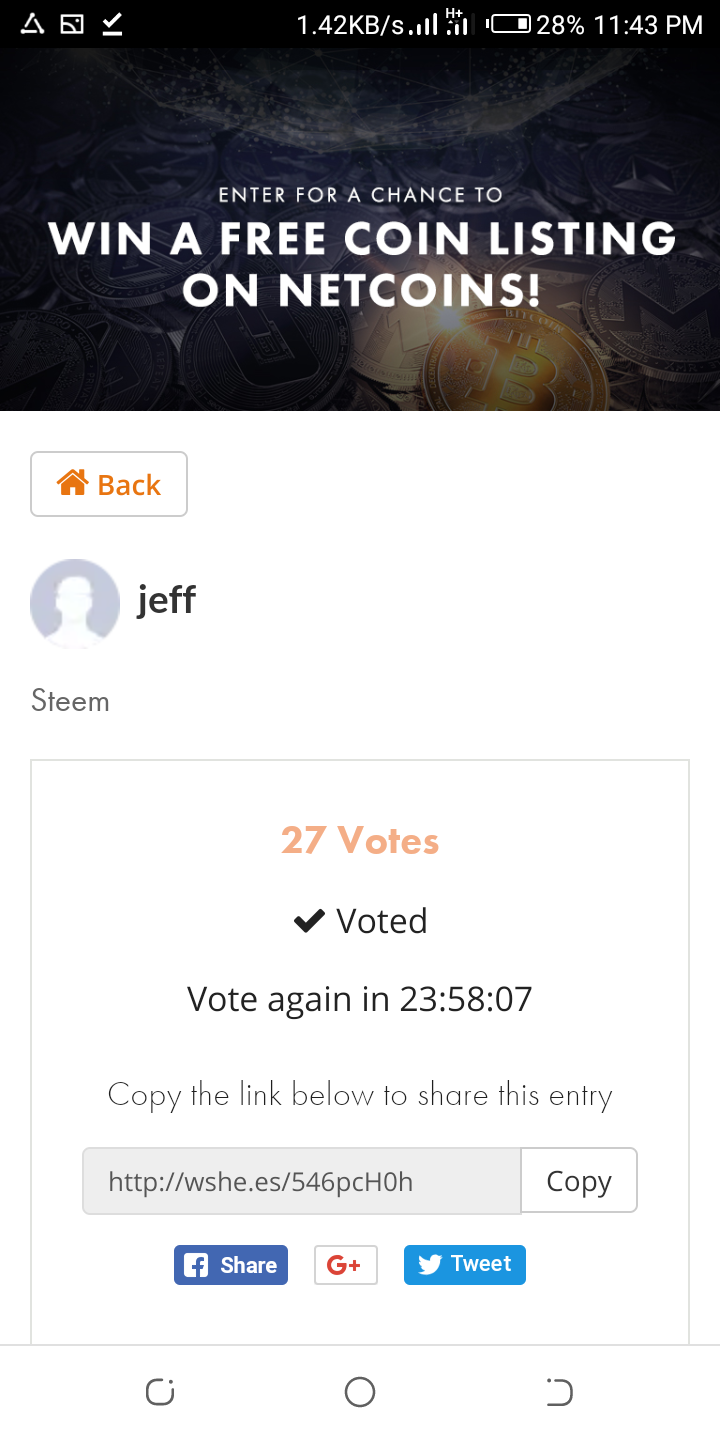The image size is (720, 1440).
Task: Select the share link text field
Action: pos(301,1181)
